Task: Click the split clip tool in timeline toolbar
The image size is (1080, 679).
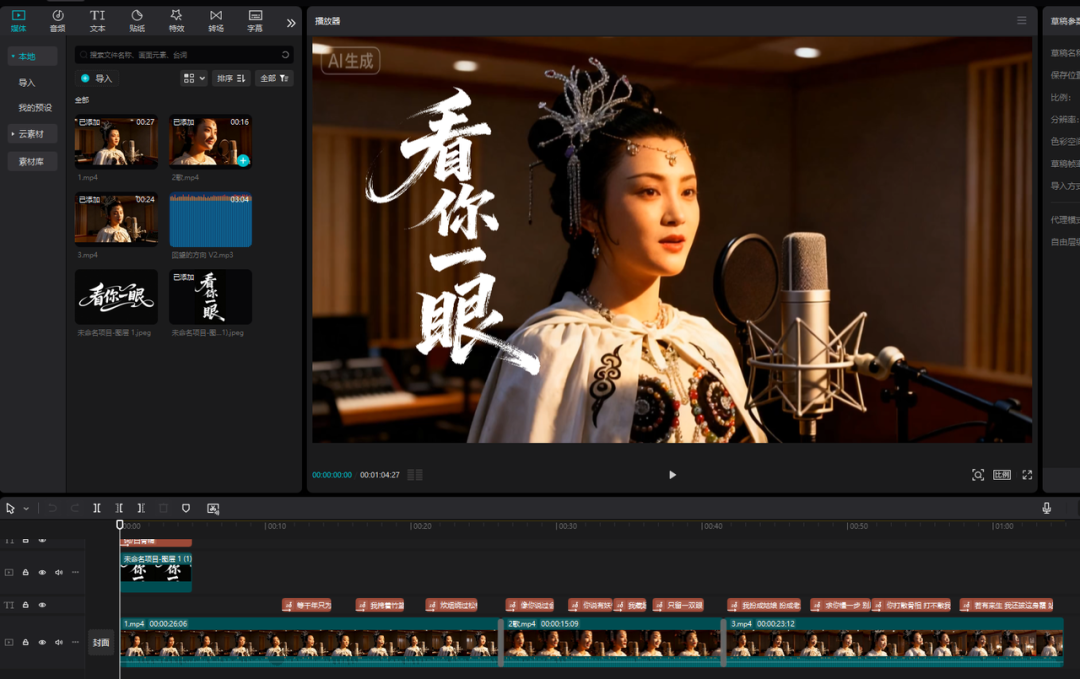Action: pyautogui.click(x=97, y=508)
